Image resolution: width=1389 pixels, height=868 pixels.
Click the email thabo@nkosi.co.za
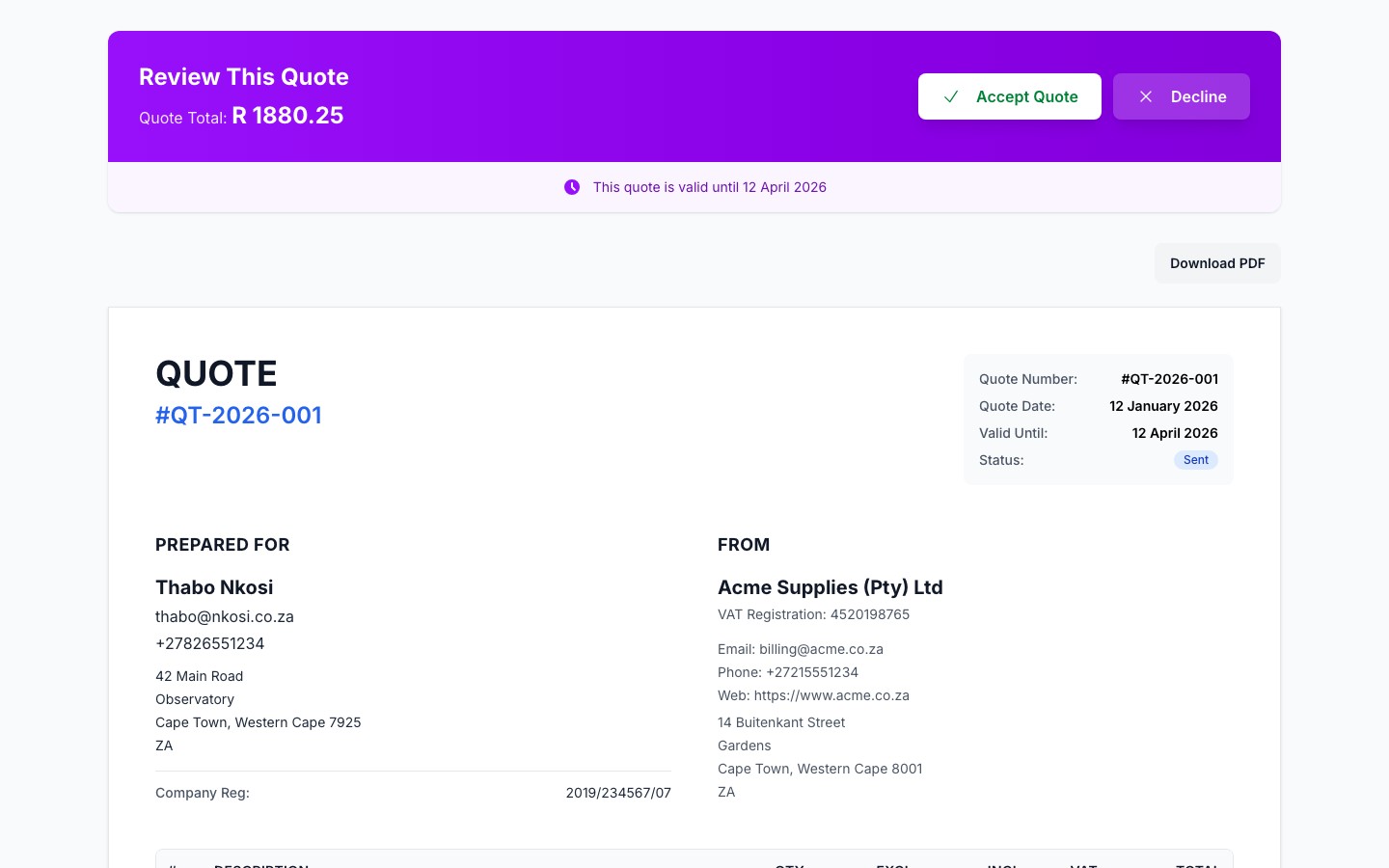[225, 616]
